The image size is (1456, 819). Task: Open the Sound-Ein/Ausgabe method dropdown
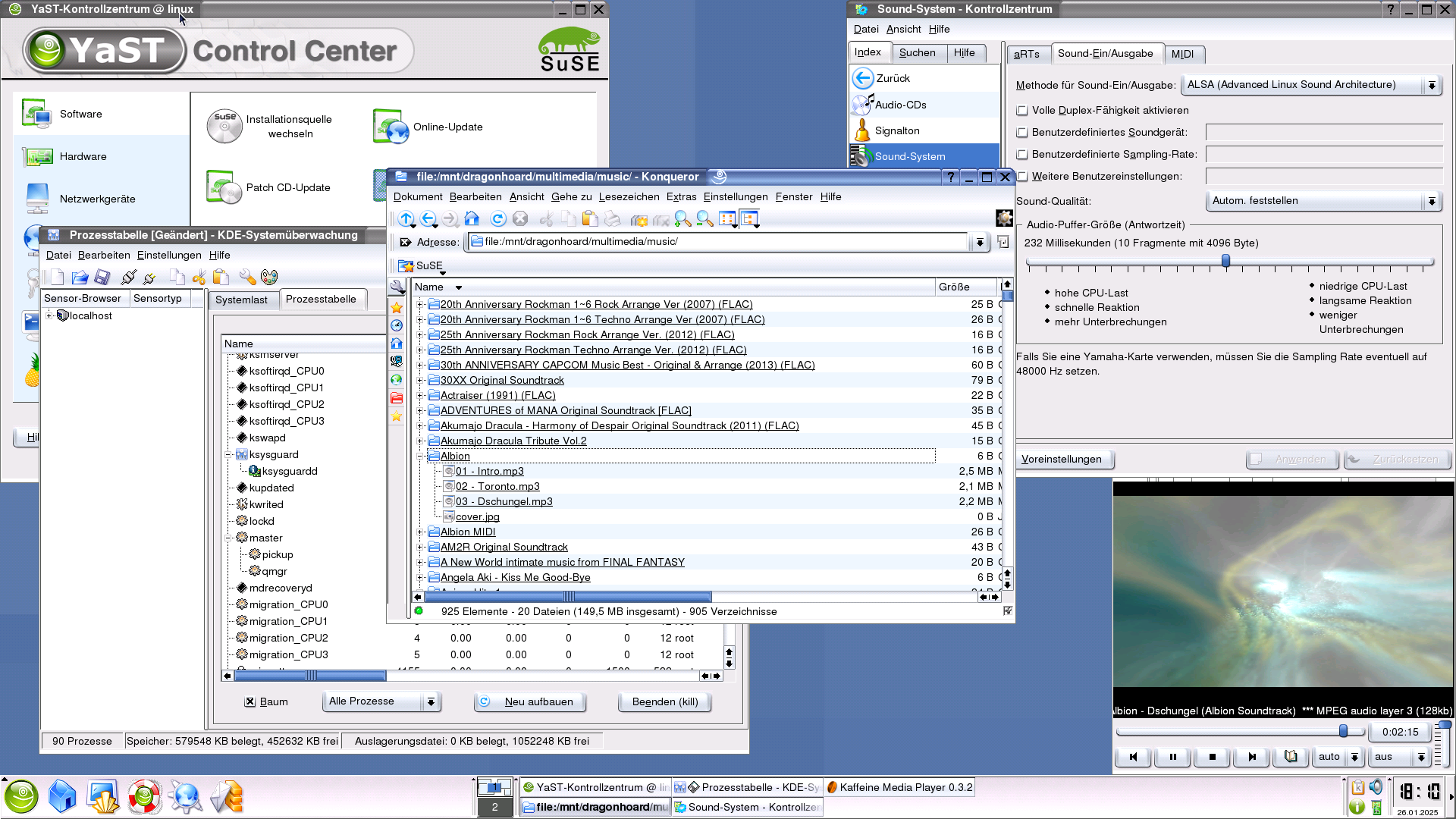(x=1311, y=85)
